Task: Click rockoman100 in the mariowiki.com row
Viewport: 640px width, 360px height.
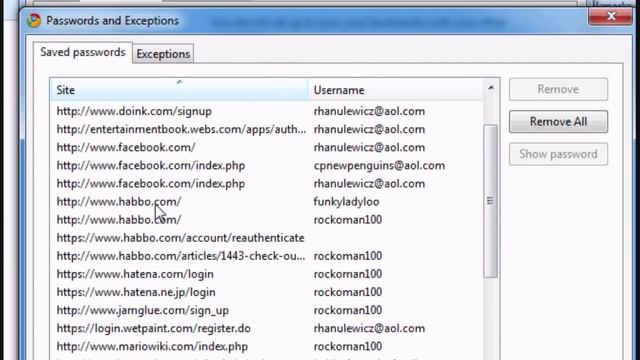Action: (x=348, y=347)
